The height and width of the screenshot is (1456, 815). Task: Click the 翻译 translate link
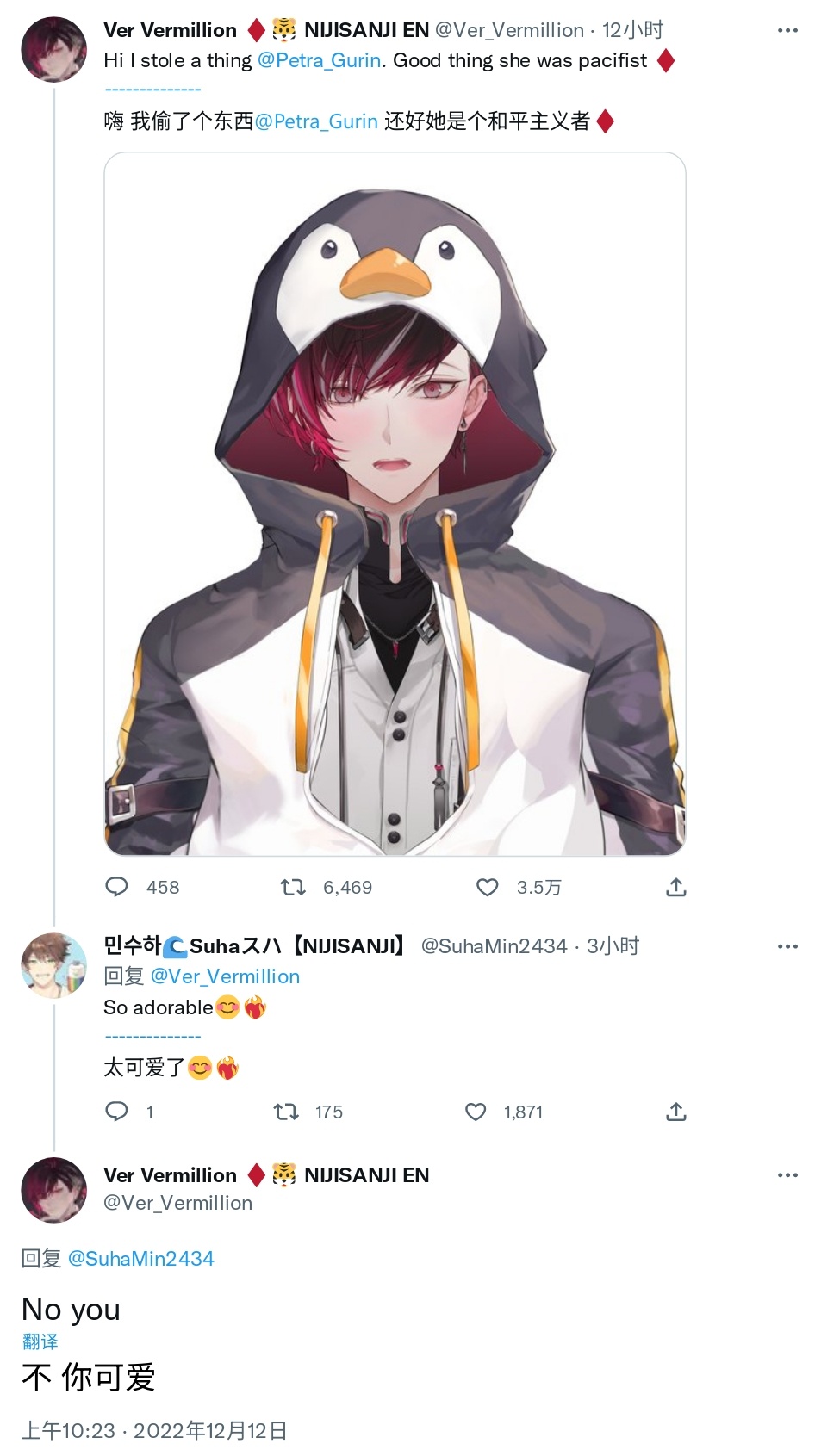click(40, 1341)
